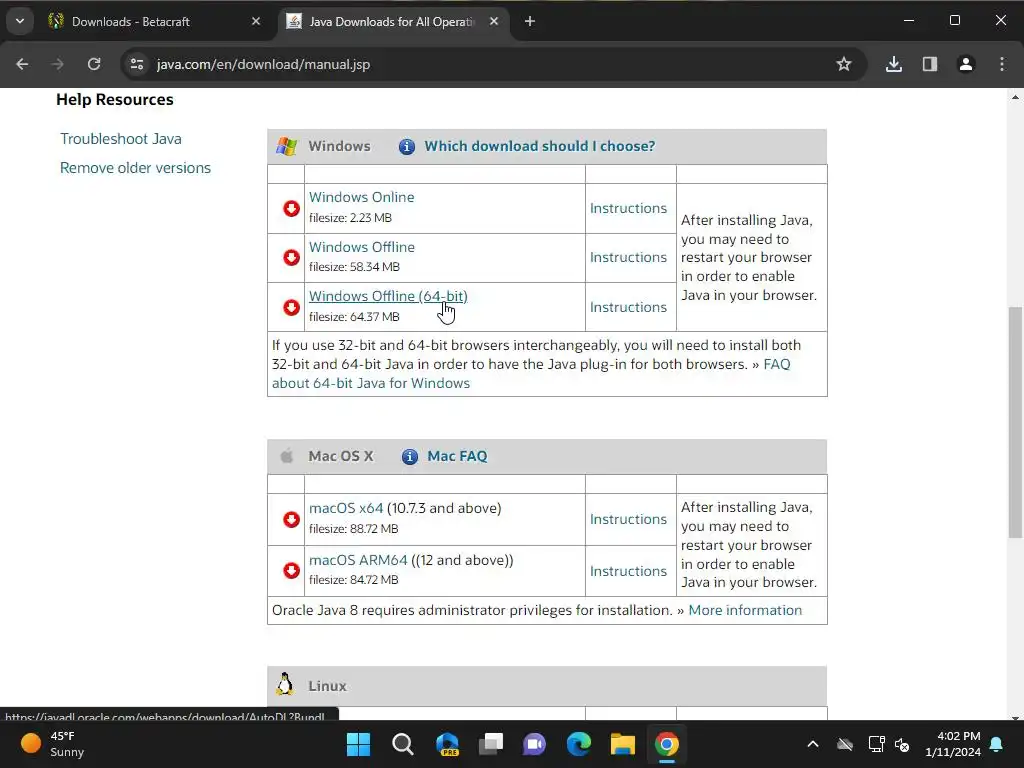This screenshot has height=768, width=1024.
Task: Open Instructions for Windows Offline 58.34 MB
Action: [628, 257]
